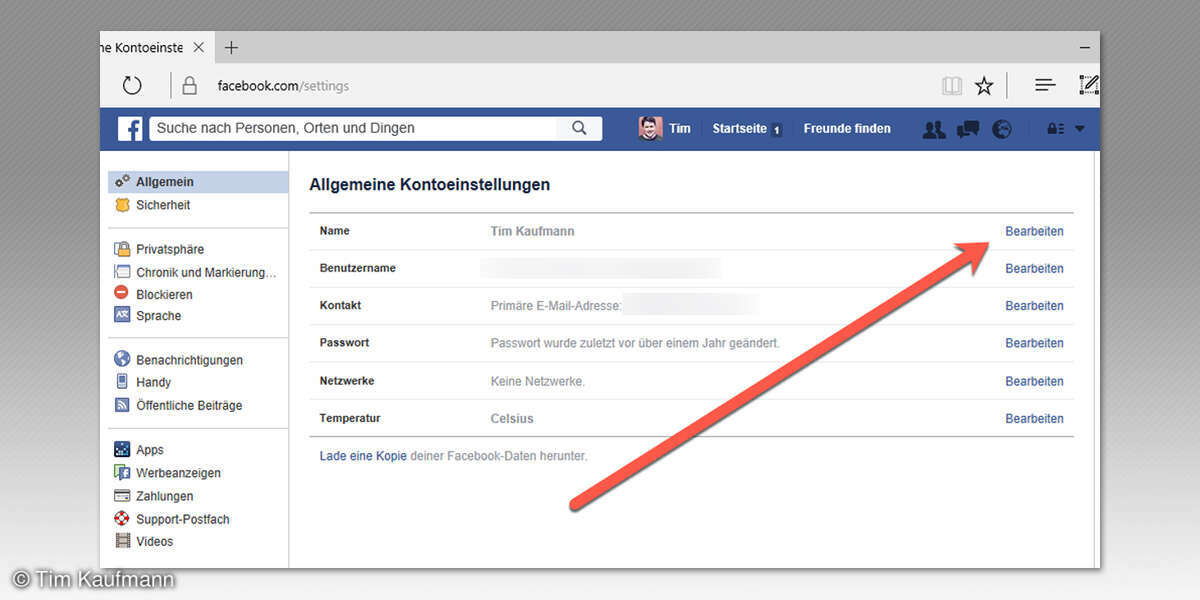Open Tim's profile link
The image size is (1200, 600).
(x=680, y=128)
